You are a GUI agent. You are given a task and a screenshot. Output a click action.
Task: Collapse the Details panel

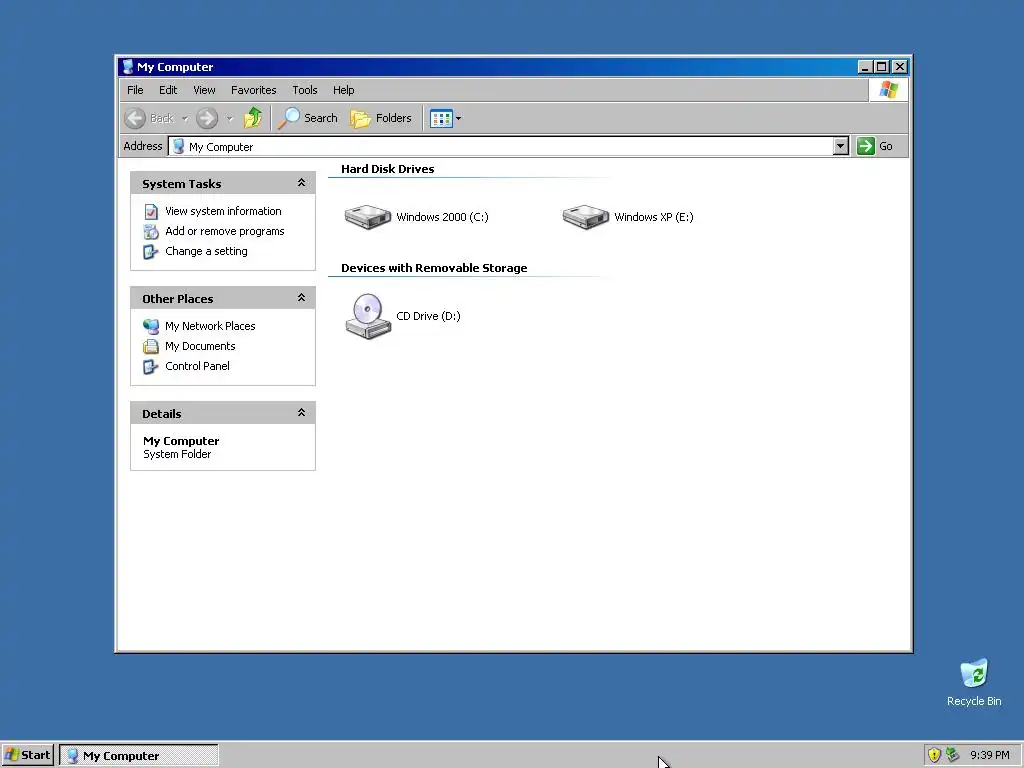pyautogui.click(x=301, y=413)
